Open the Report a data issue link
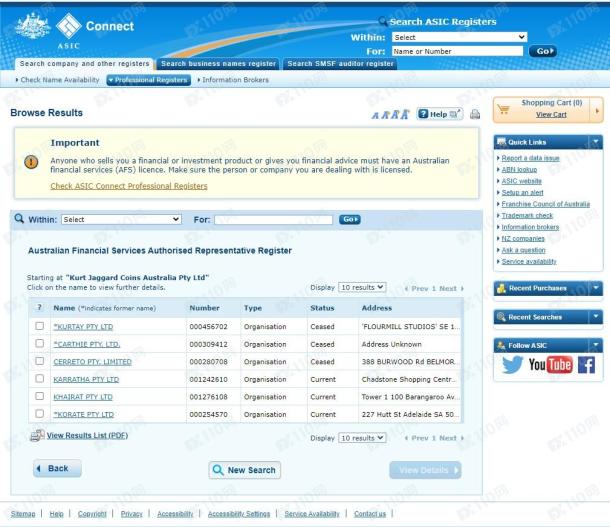Screen dimensions: 610x527 [530, 158]
